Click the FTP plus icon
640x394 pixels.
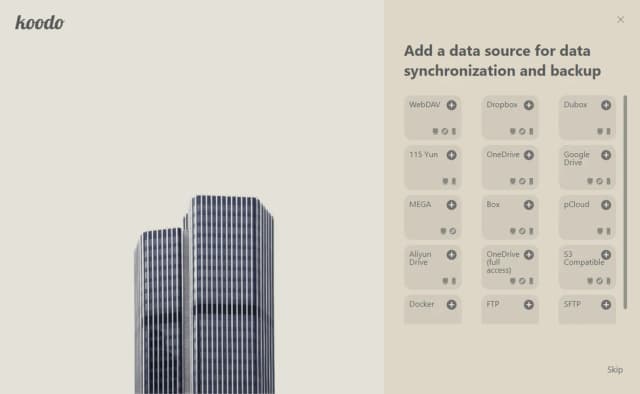529,305
